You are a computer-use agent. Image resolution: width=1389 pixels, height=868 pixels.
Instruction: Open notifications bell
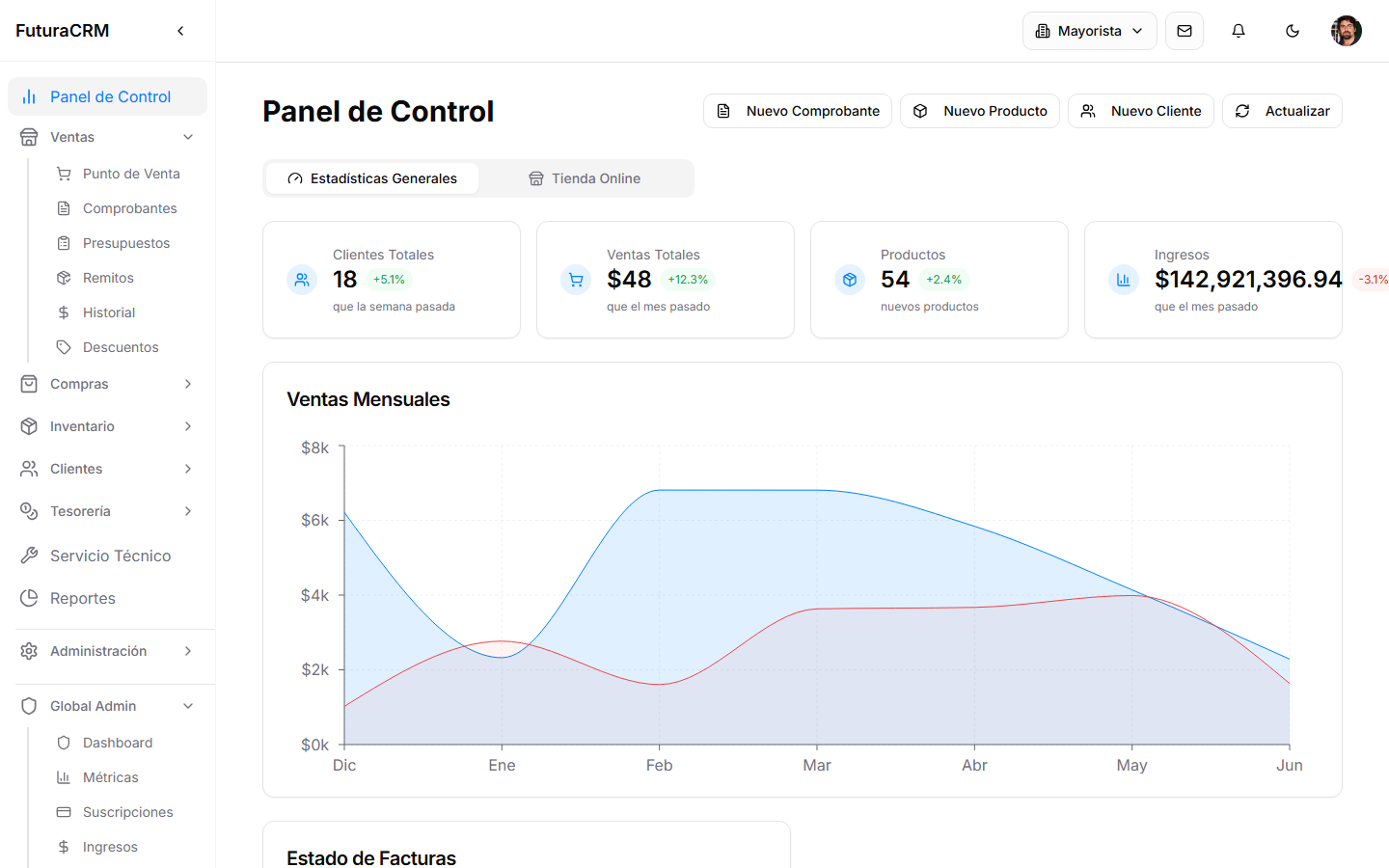point(1239,31)
